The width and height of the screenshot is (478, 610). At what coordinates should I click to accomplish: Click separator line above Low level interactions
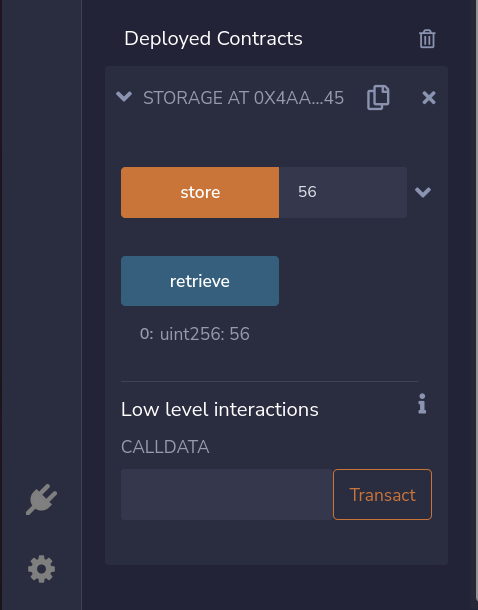click(269, 381)
